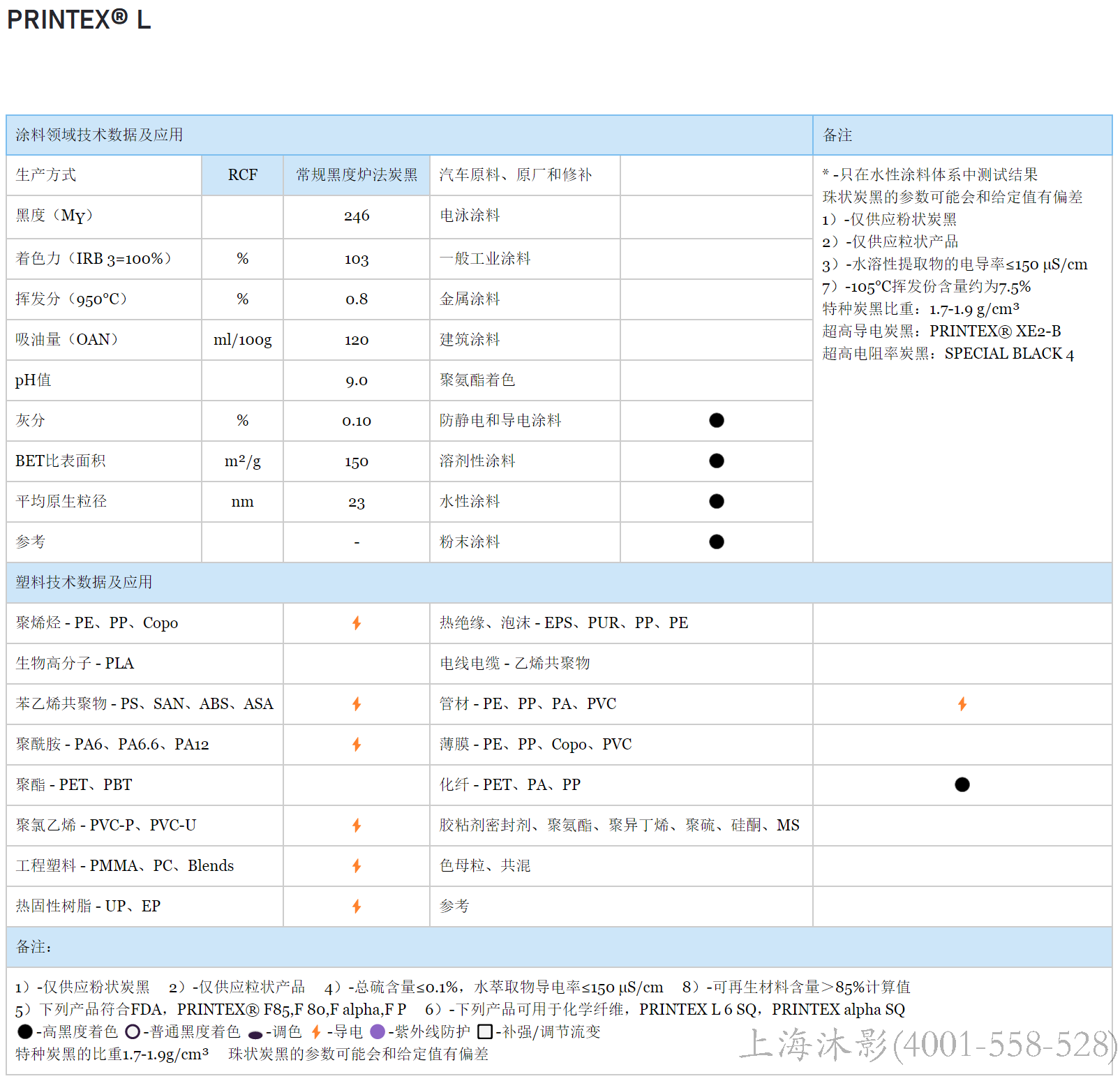The image size is (1120, 1081).
Task: Click the lightning icon beside 热固性树脂 - UP、EP
Action: pyautogui.click(x=356, y=907)
